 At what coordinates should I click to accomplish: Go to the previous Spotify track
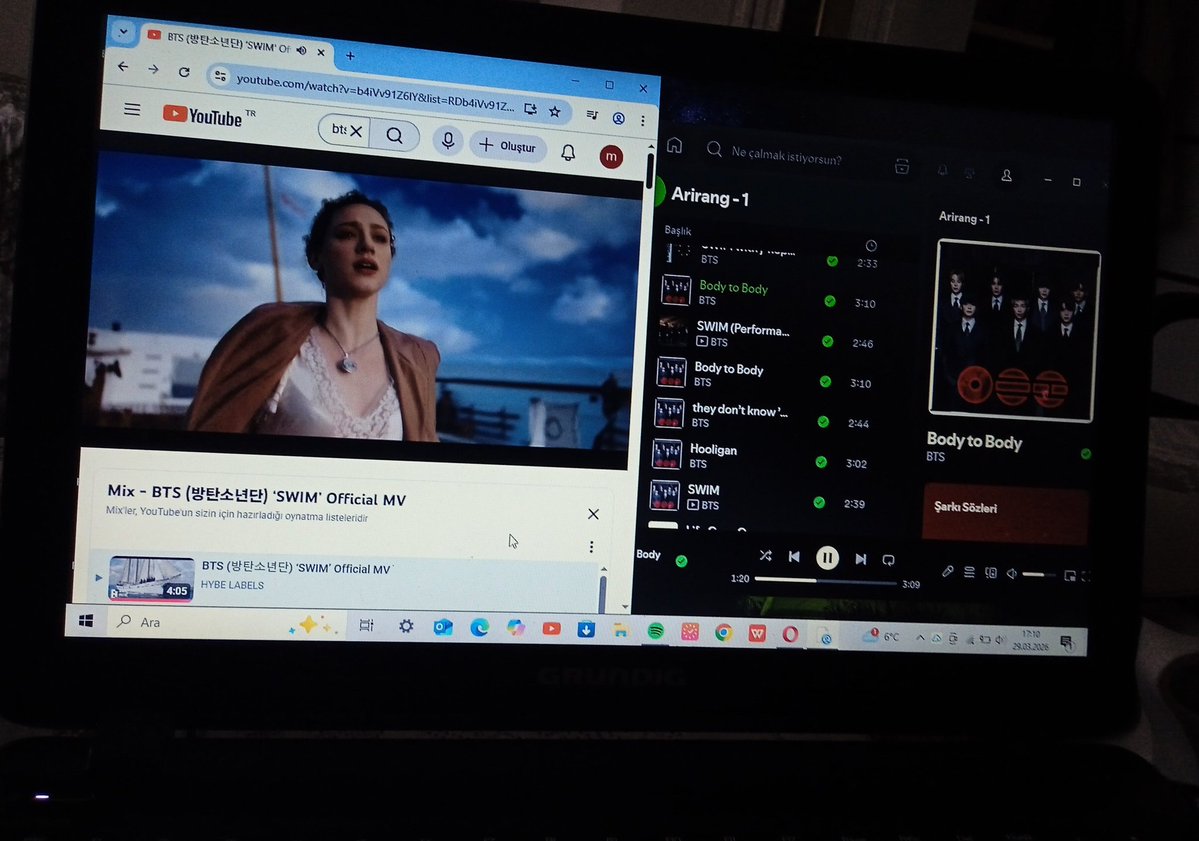794,557
